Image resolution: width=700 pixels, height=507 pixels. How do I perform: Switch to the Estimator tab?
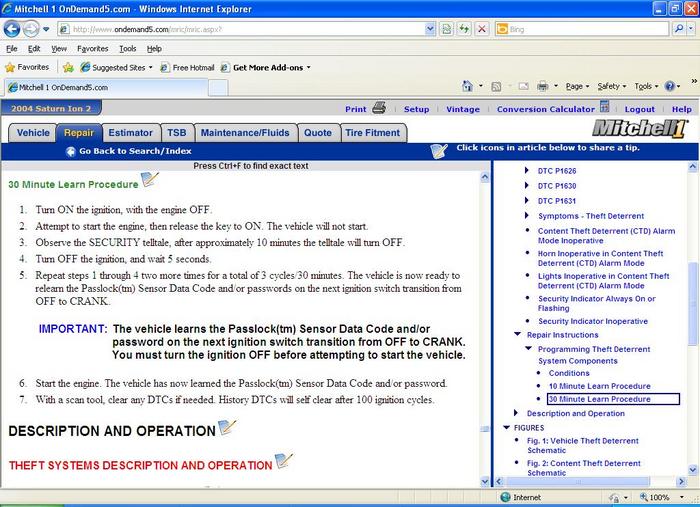130,132
